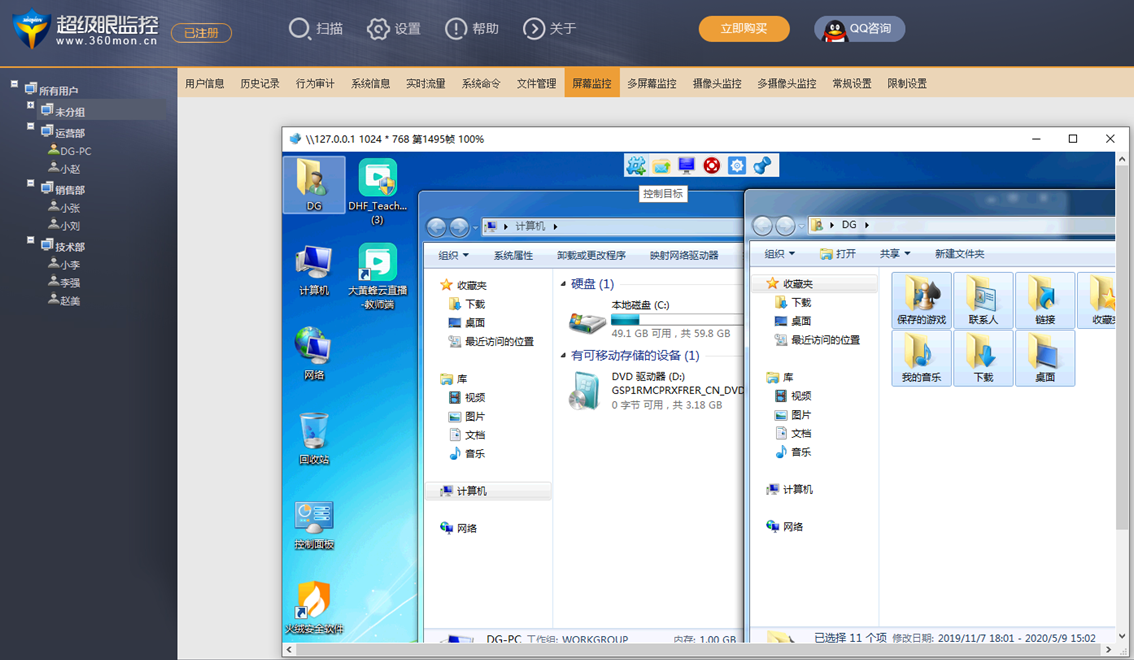
Task: Select the DG folder icon on remote desktop
Action: (314, 184)
